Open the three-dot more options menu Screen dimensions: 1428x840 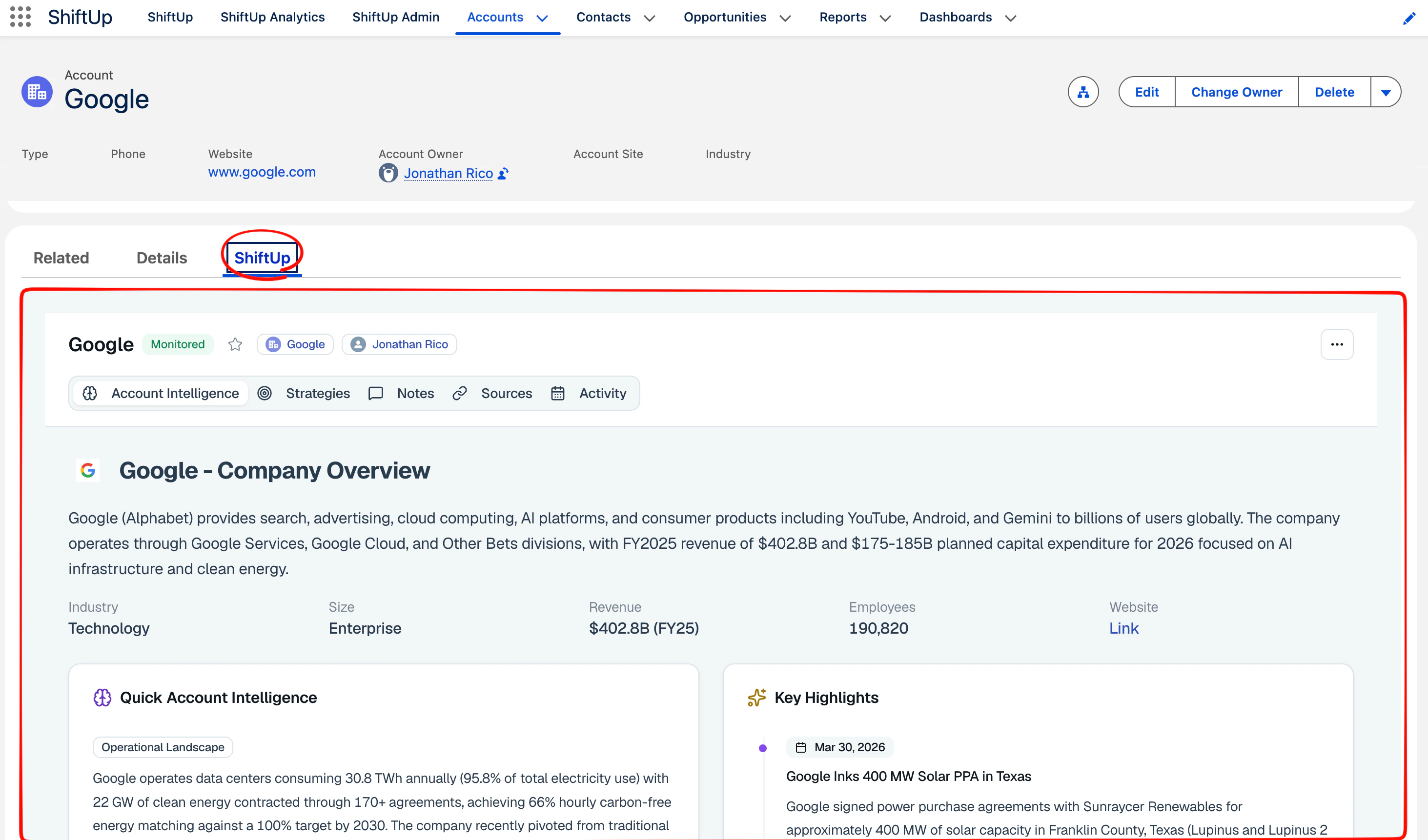1337,344
